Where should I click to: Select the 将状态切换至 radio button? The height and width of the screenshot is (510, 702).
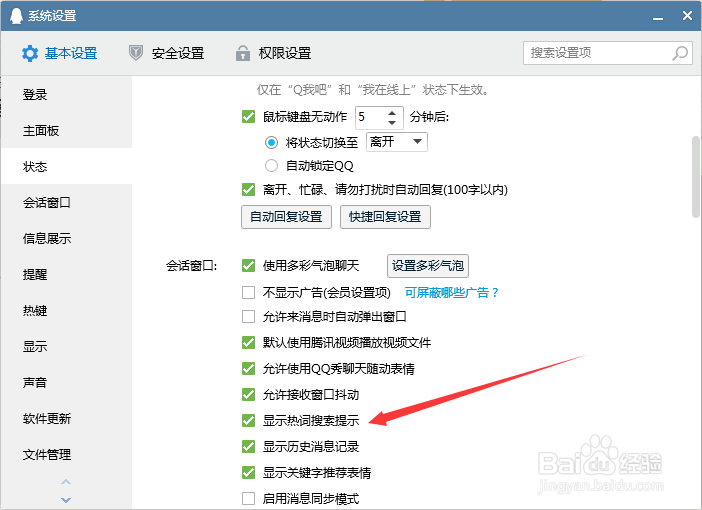click(271, 142)
